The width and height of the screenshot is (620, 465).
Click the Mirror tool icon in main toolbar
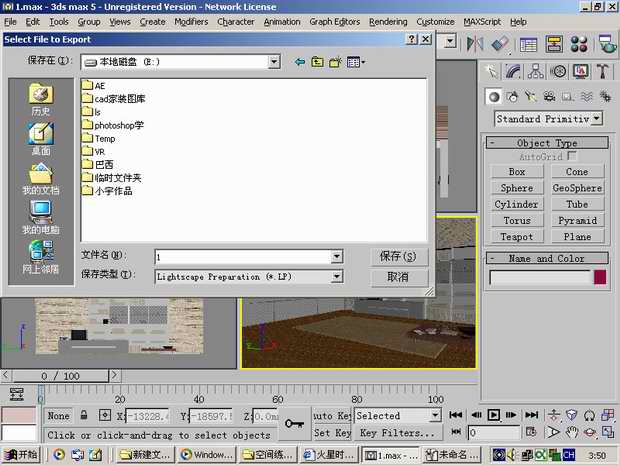coord(474,44)
